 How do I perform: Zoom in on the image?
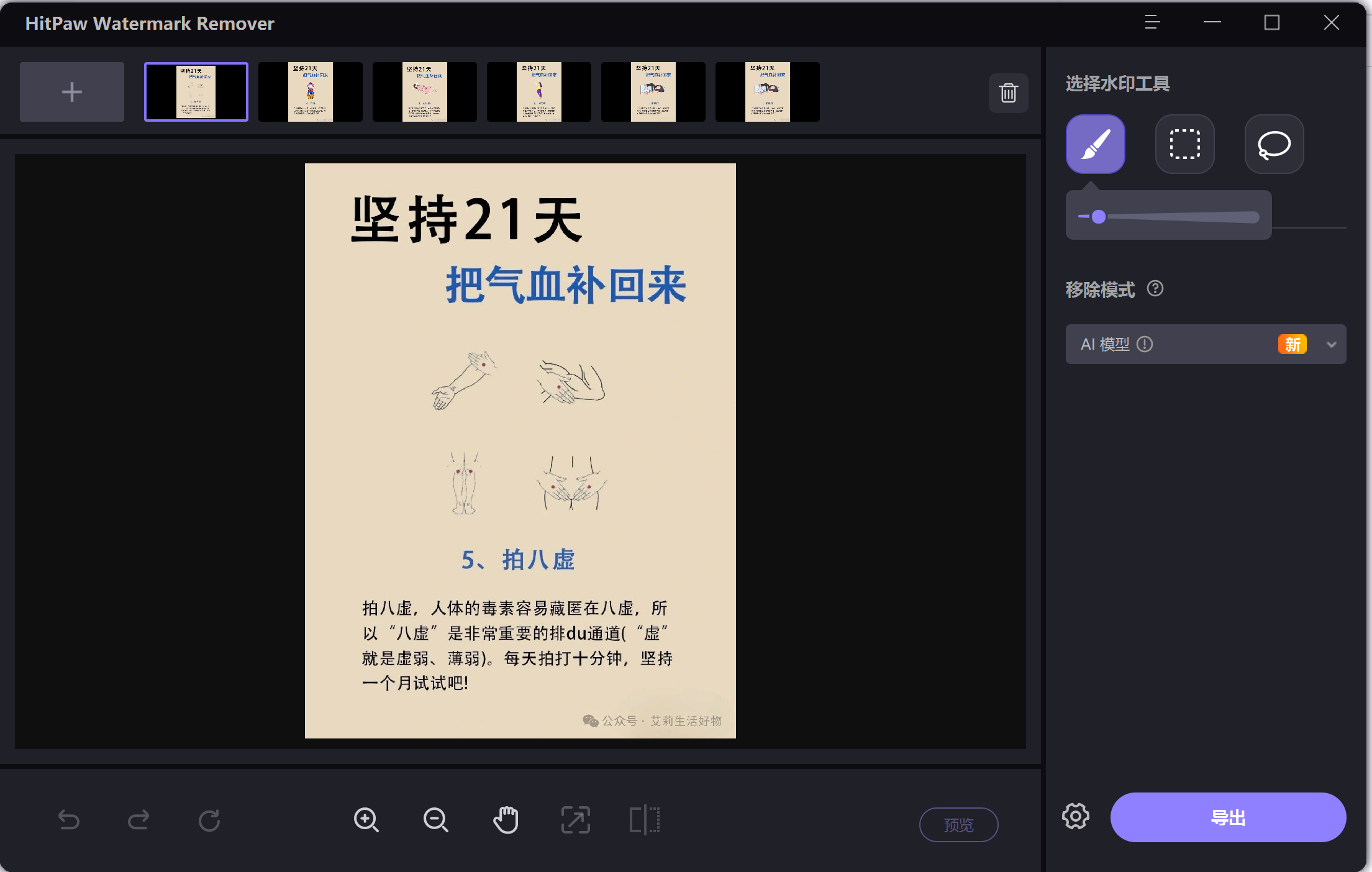[366, 819]
